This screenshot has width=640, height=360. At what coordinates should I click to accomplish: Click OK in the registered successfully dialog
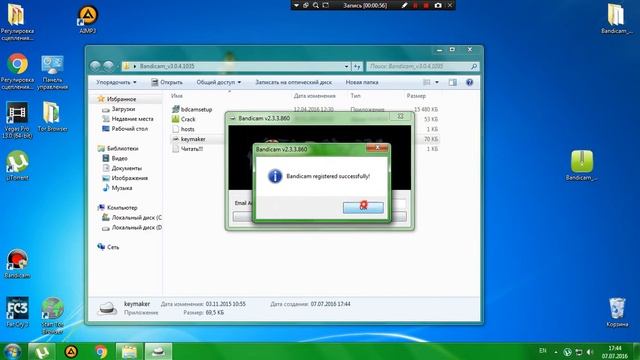tap(363, 207)
